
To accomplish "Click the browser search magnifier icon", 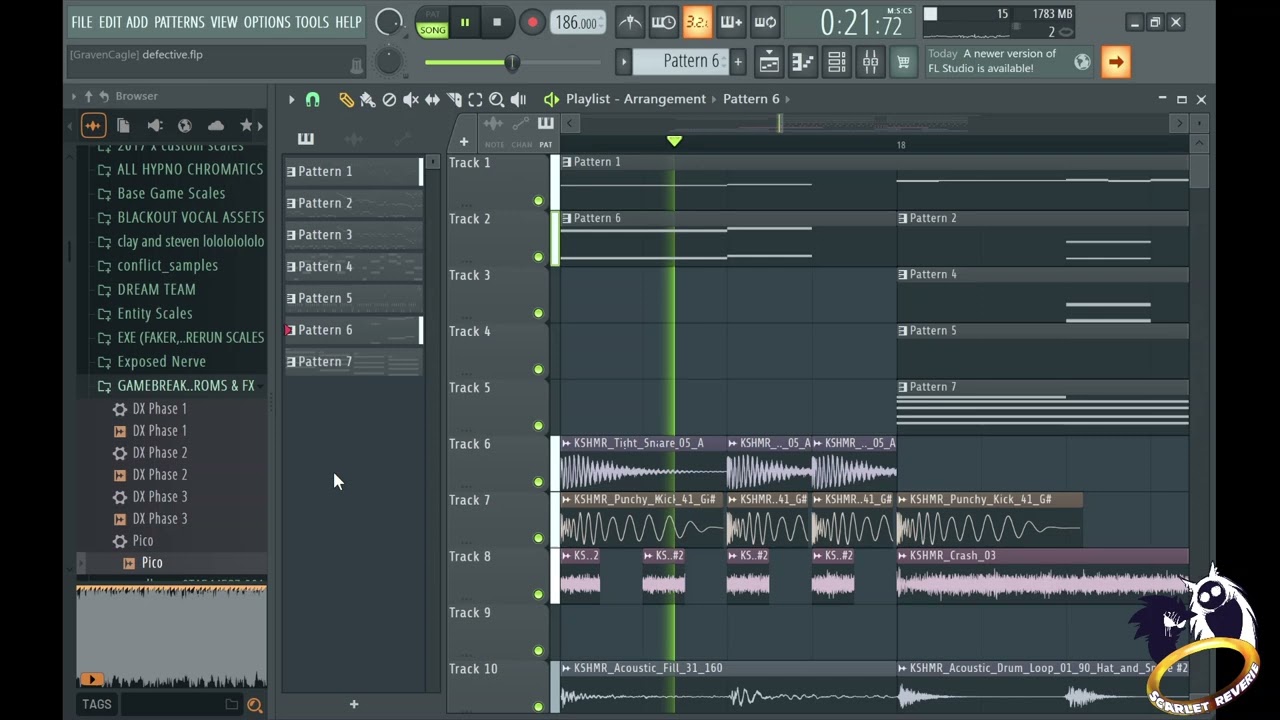I will pyautogui.click(x=255, y=705).
